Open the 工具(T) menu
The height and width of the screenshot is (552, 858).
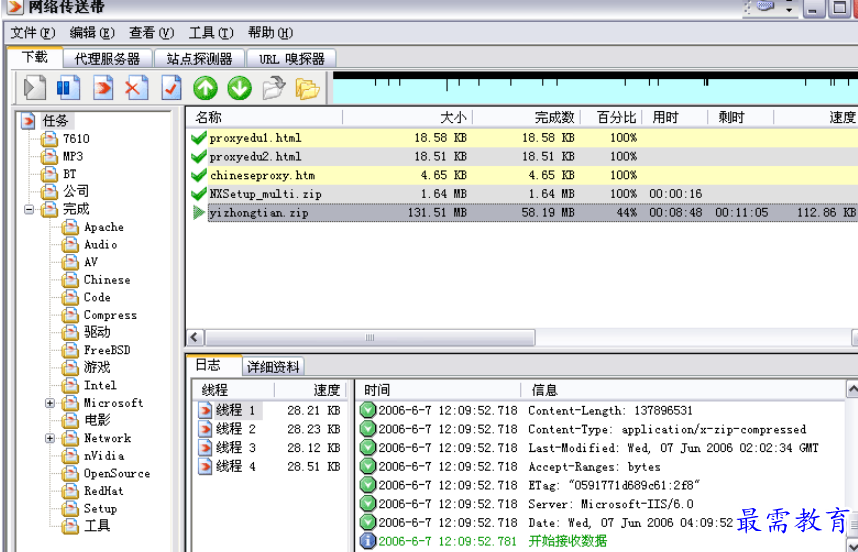point(211,33)
